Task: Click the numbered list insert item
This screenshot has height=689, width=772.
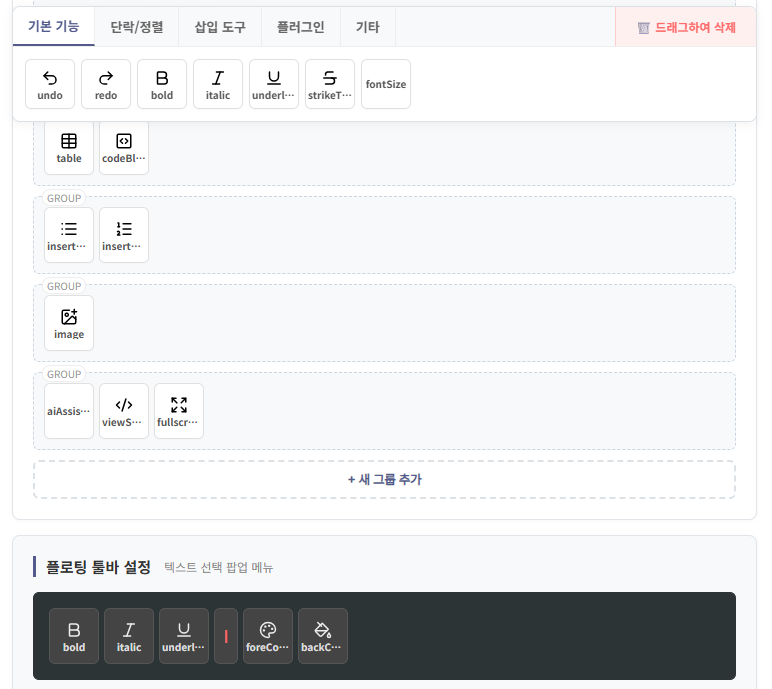Action: pos(124,235)
